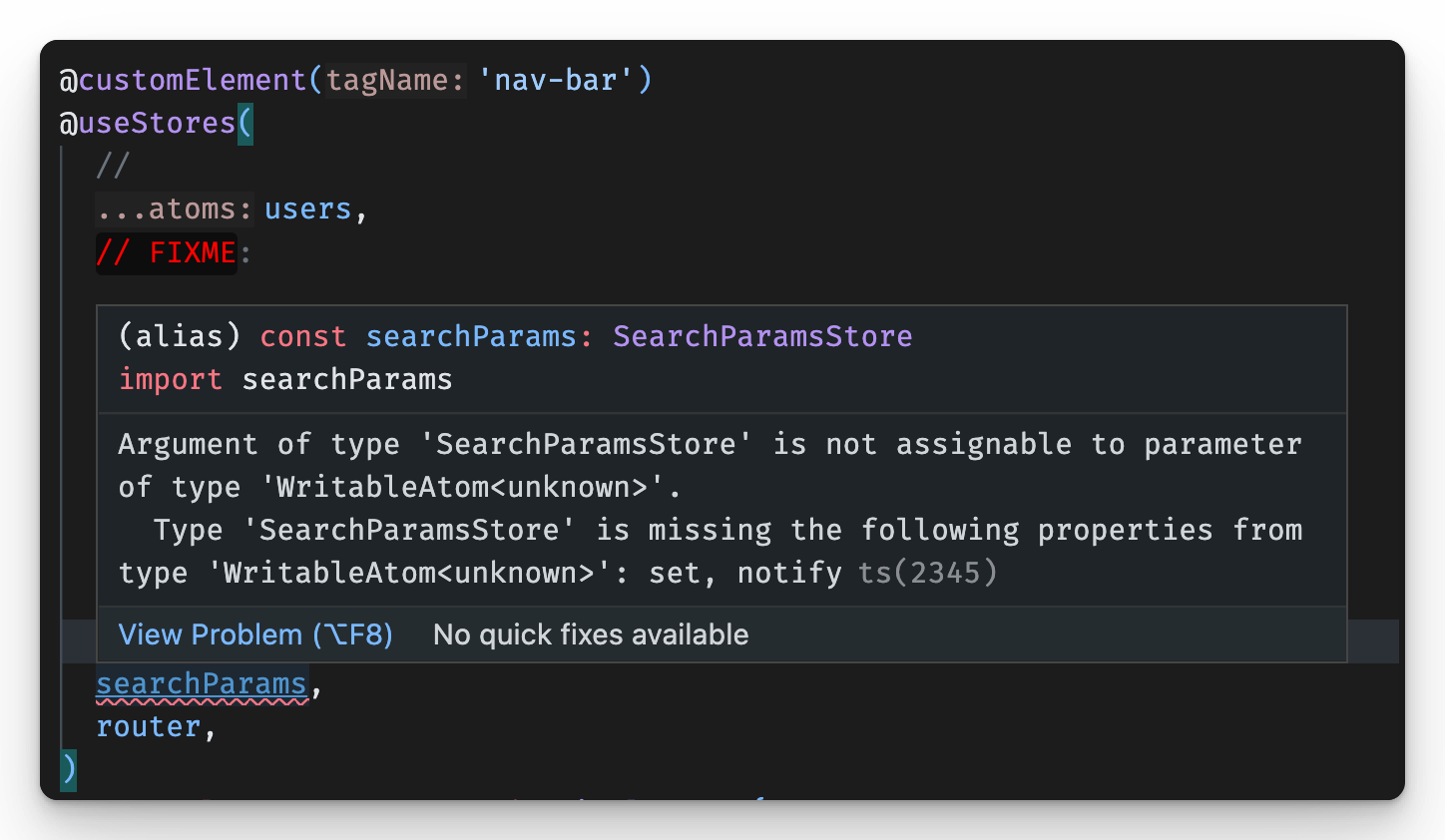
Task: Click the No quick fixes available label
Action: (590, 634)
